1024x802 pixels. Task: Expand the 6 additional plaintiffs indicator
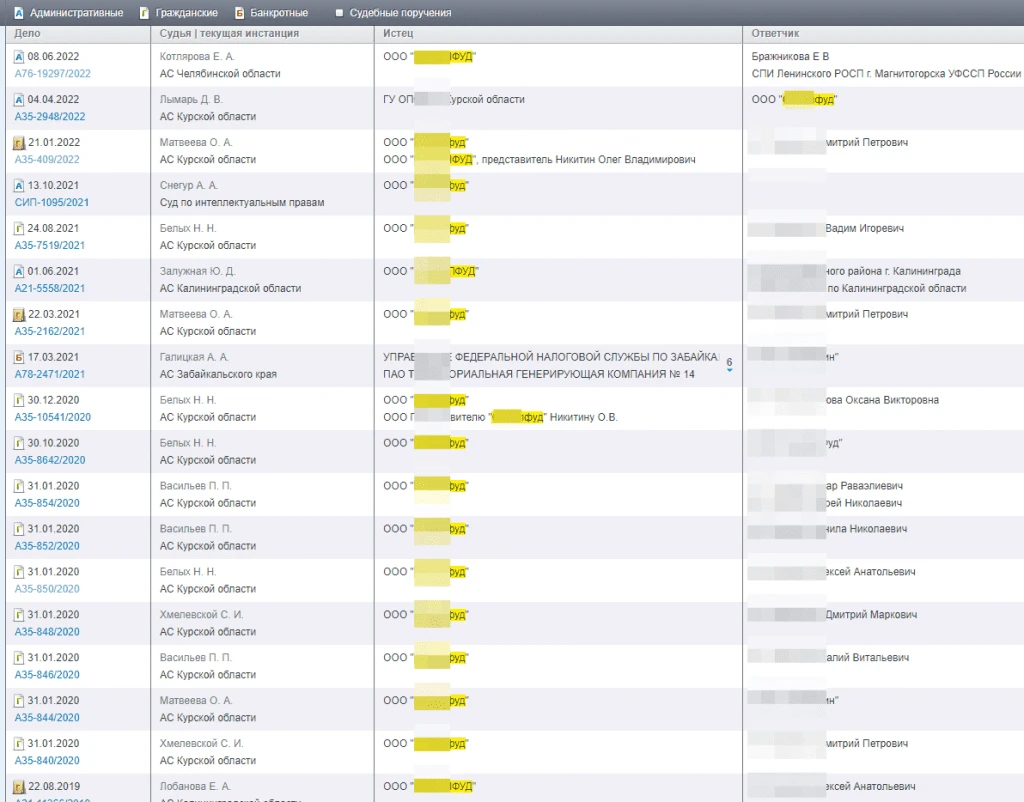pyautogui.click(x=729, y=364)
